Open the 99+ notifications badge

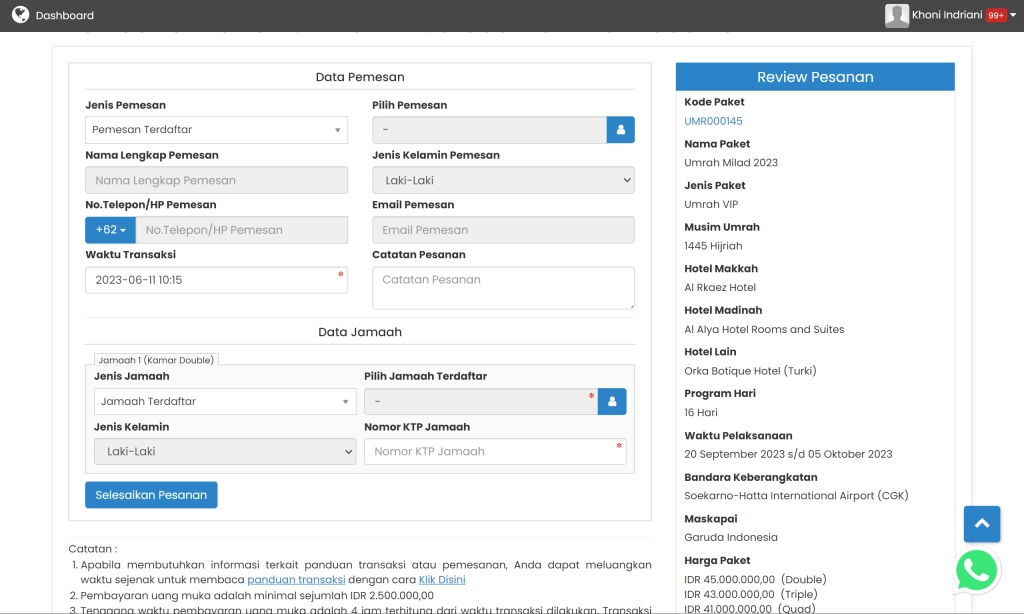pos(996,16)
